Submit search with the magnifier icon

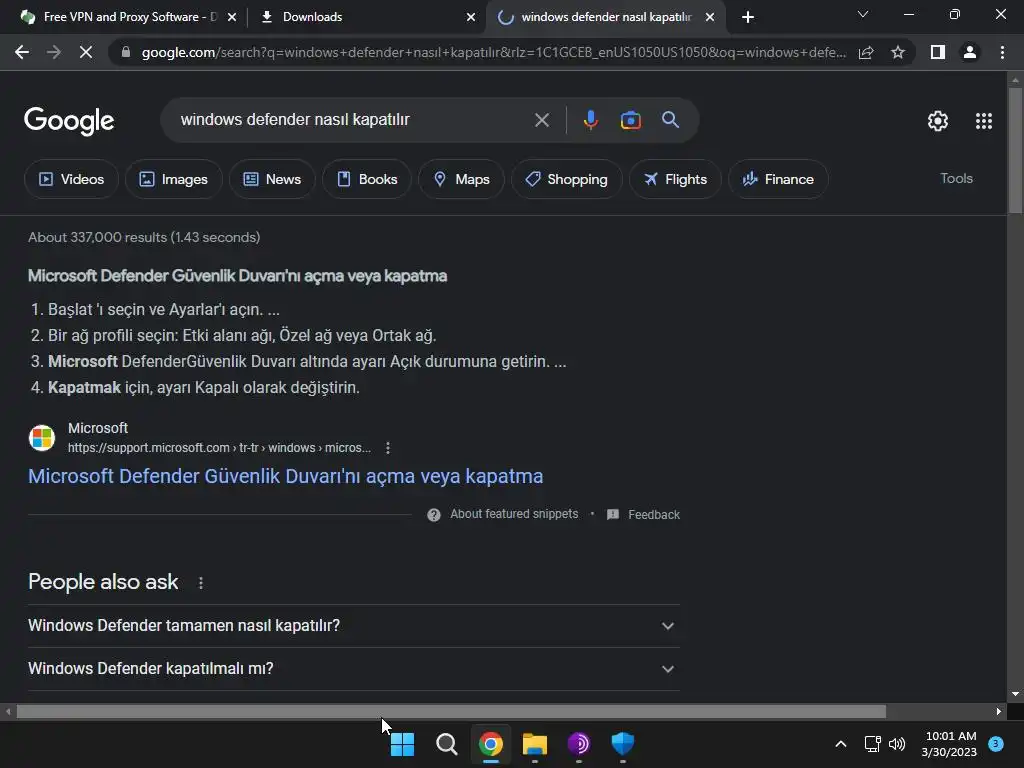(670, 120)
